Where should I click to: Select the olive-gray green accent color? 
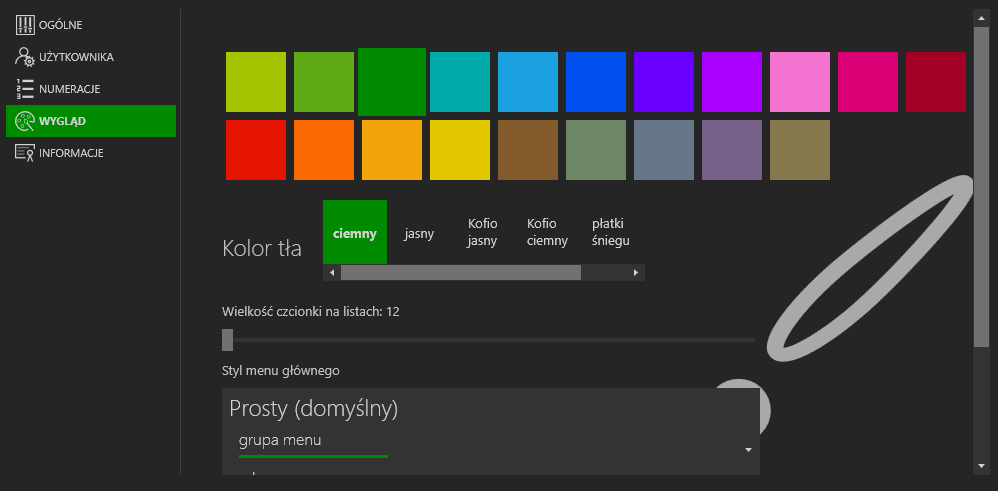coord(596,150)
